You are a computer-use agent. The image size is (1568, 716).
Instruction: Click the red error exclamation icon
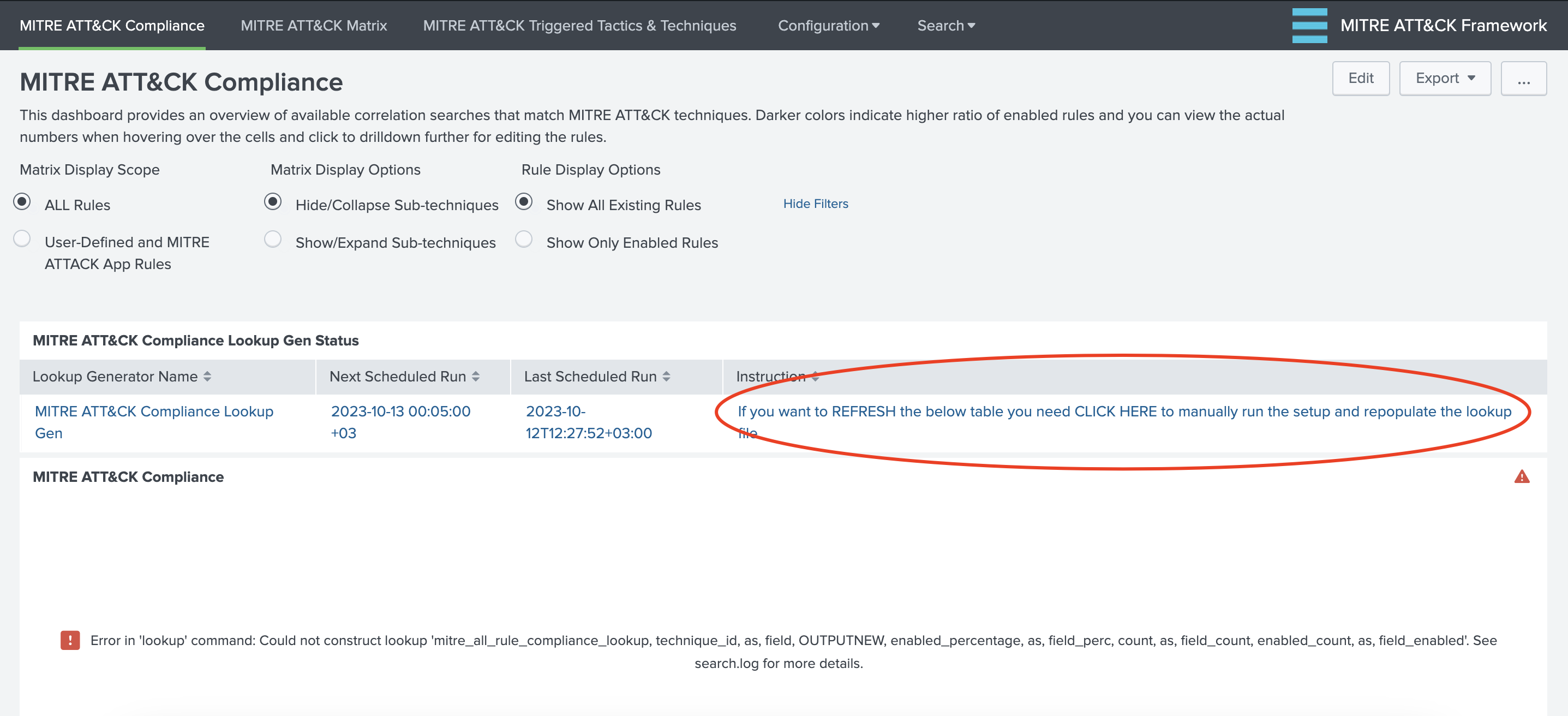coord(70,640)
